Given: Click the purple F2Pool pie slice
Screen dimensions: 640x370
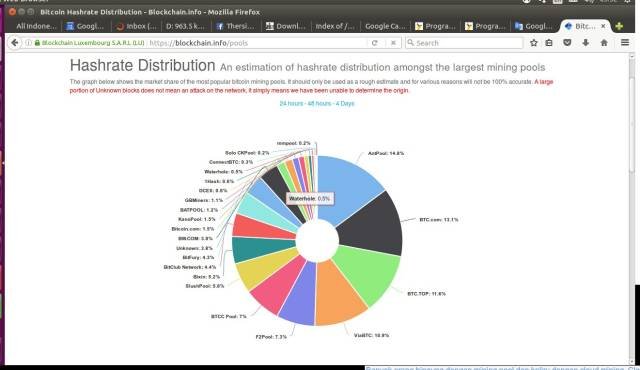Looking at the screenshot, I should pos(300,296).
